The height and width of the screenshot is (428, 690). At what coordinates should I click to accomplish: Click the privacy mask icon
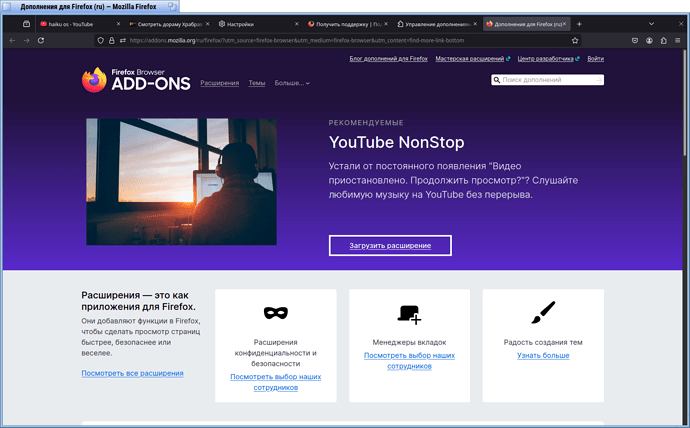point(275,313)
